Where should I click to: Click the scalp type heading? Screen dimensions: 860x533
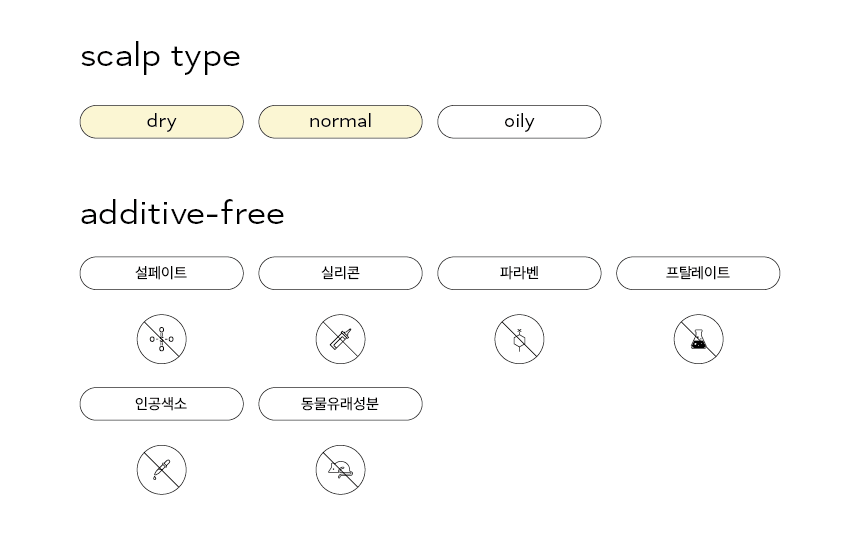point(161,57)
